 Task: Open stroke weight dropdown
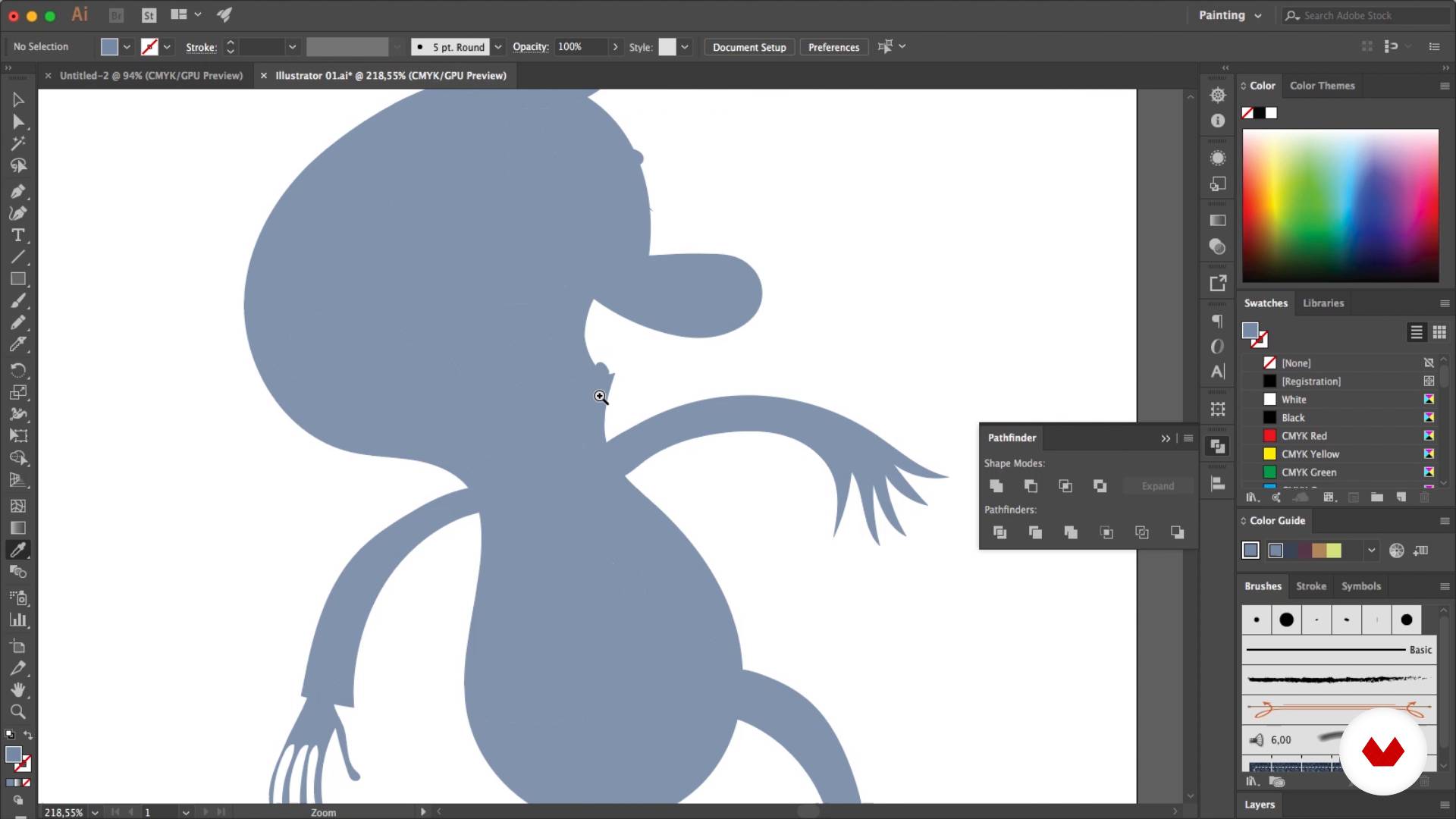pos(292,47)
